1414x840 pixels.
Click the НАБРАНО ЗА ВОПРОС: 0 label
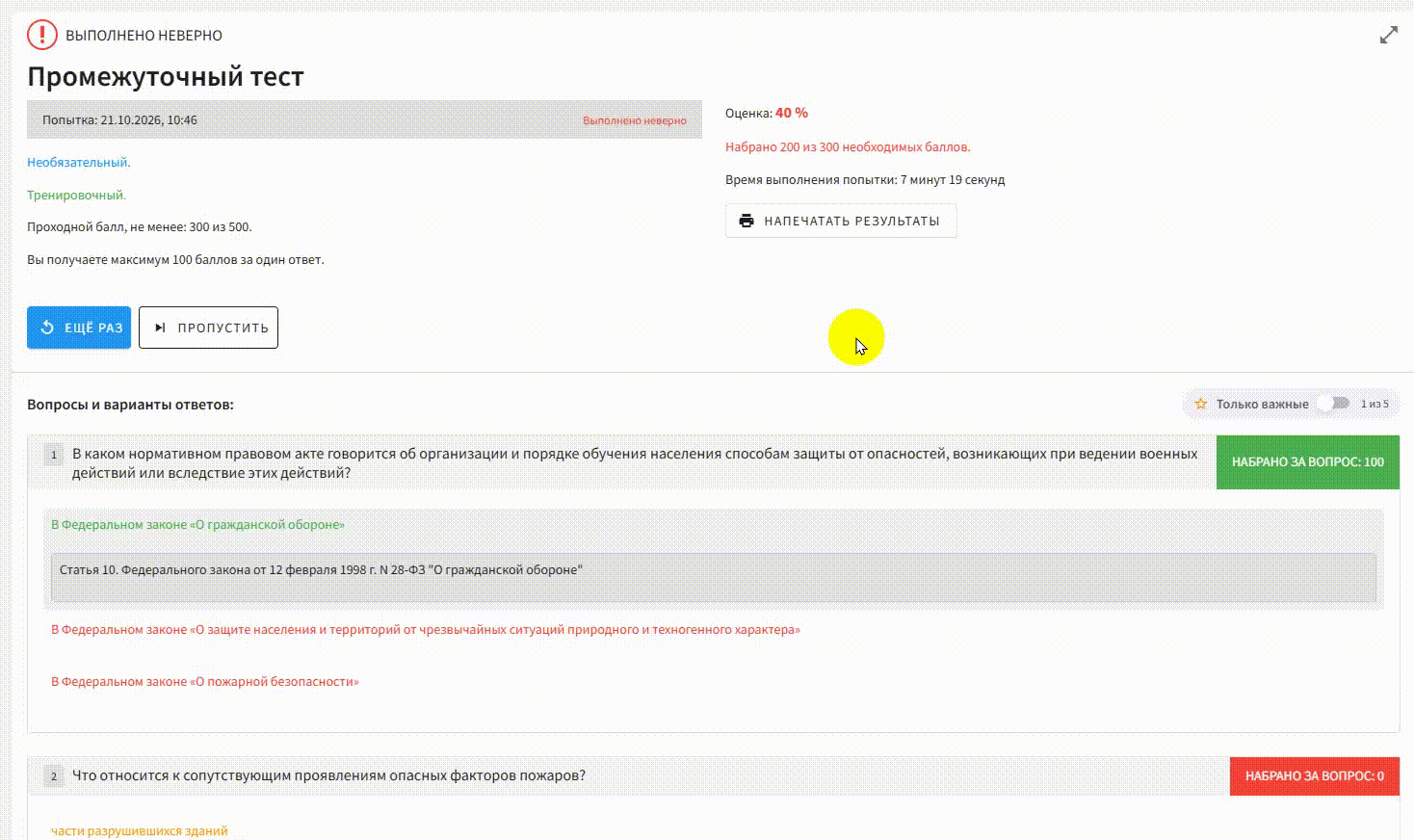(x=1315, y=776)
